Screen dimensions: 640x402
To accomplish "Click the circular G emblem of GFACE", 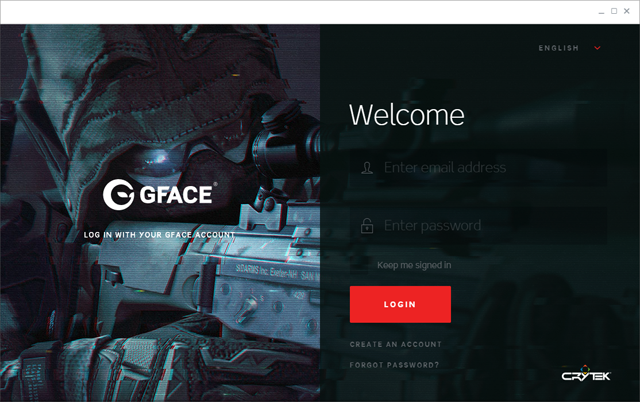I will tap(119, 194).
